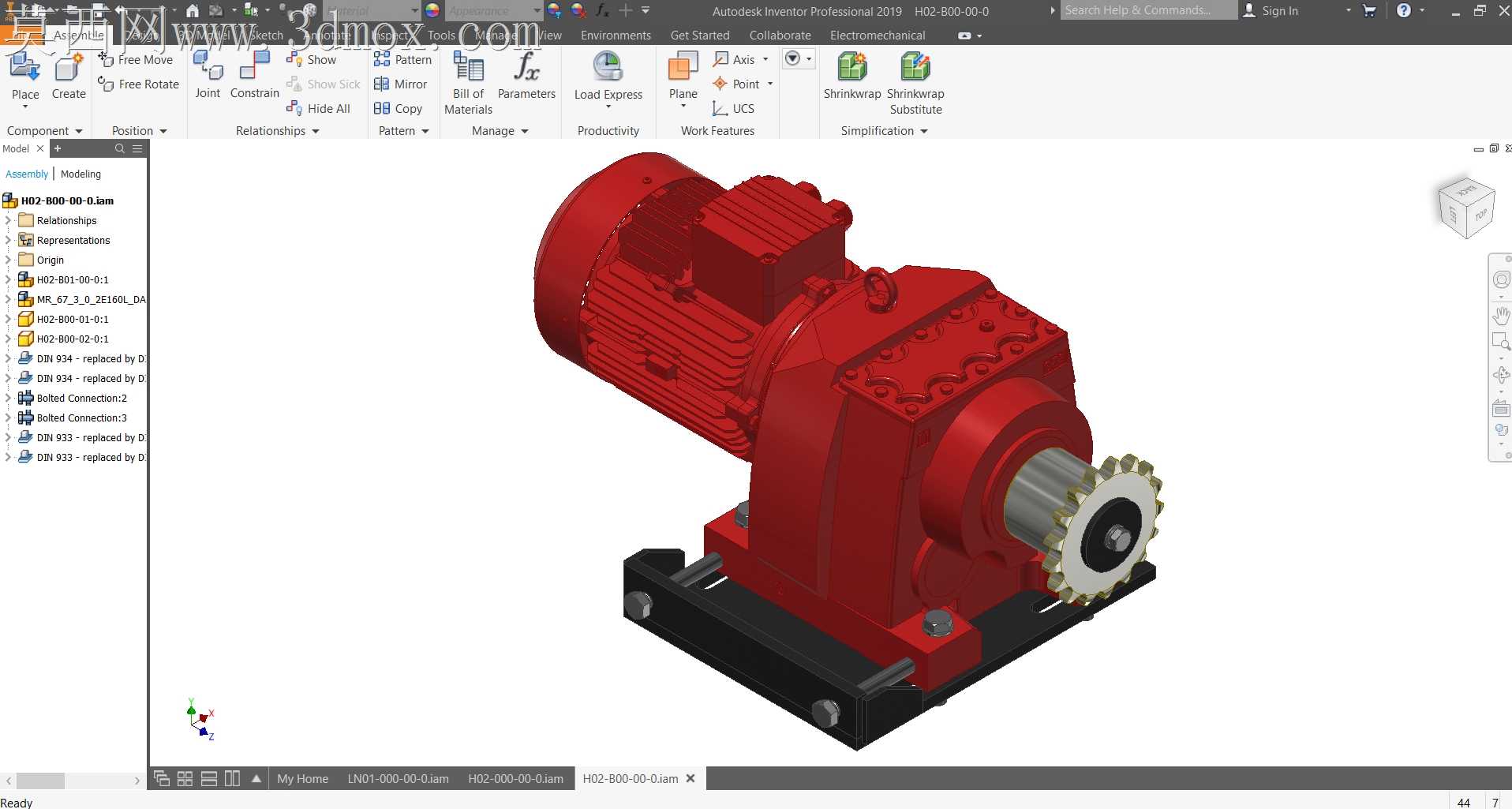The image size is (1512, 809).
Task: Open the Parameters dialog
Action: point(527,77)
